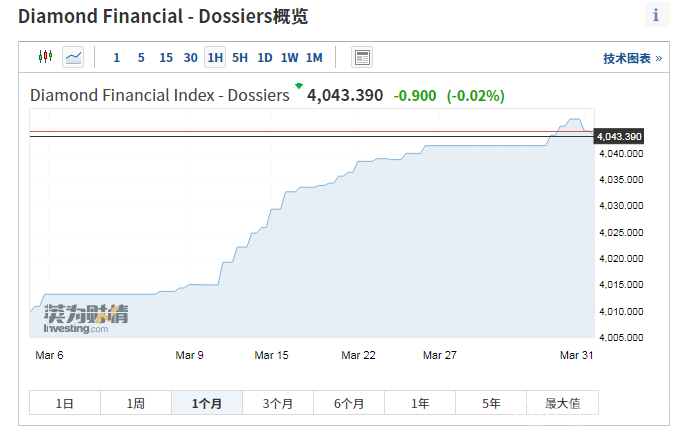This screenshot has width=687, height=442.
Task: Select the 1日 range tab
Action: click(65, 403)
